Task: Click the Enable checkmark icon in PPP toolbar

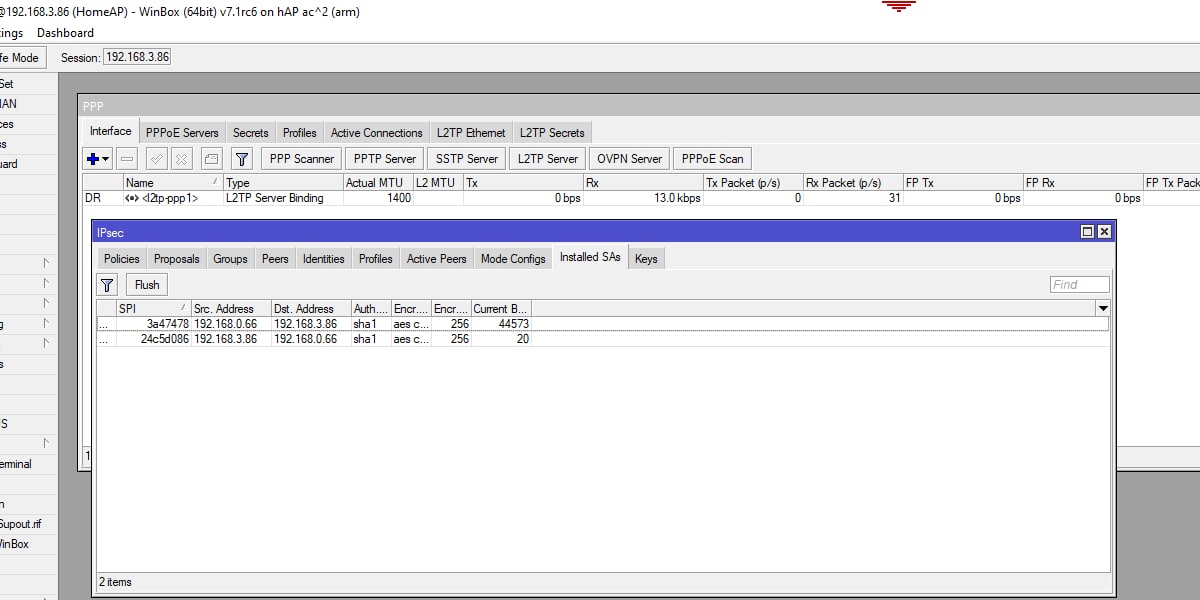Action: click(x=156, y=159)
